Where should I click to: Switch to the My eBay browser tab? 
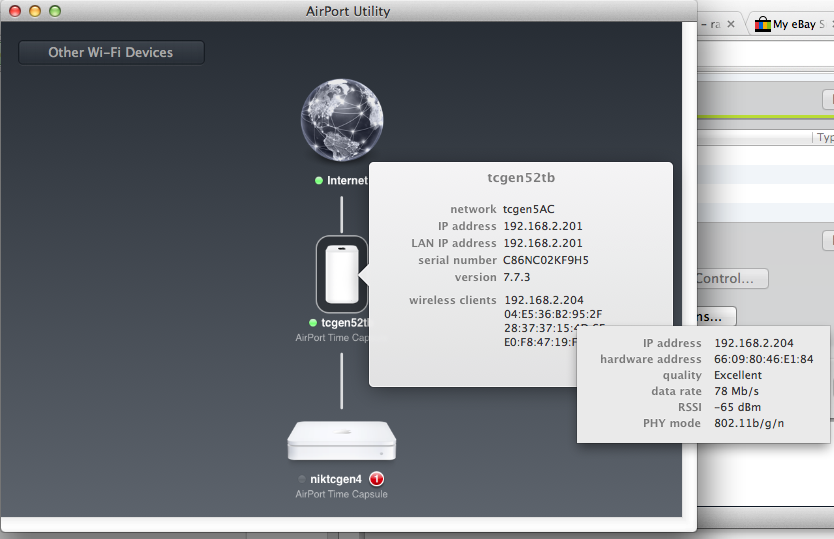click(x=793, y=24)
